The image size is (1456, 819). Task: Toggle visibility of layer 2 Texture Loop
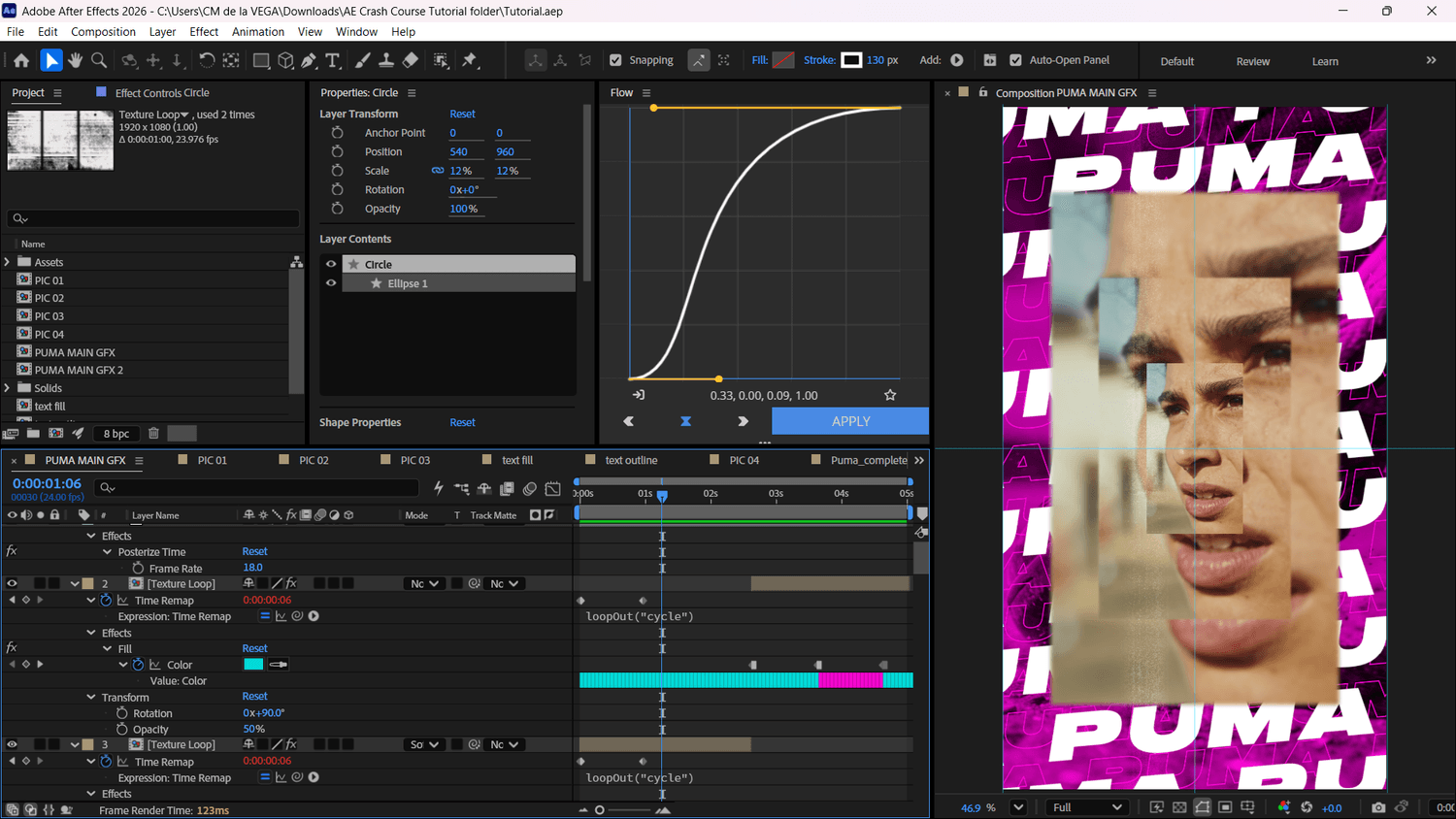pyautogui.click(x=13, y=583)
